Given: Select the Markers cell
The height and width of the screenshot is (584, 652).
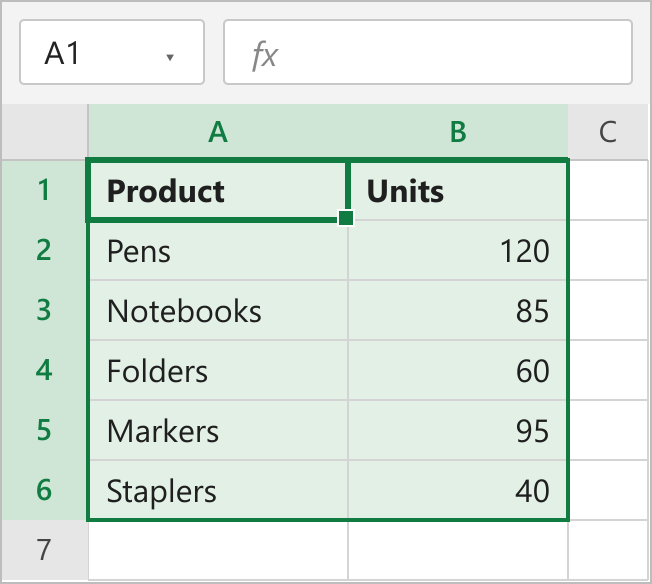Looking at the screenshot, I should [218, 430].
